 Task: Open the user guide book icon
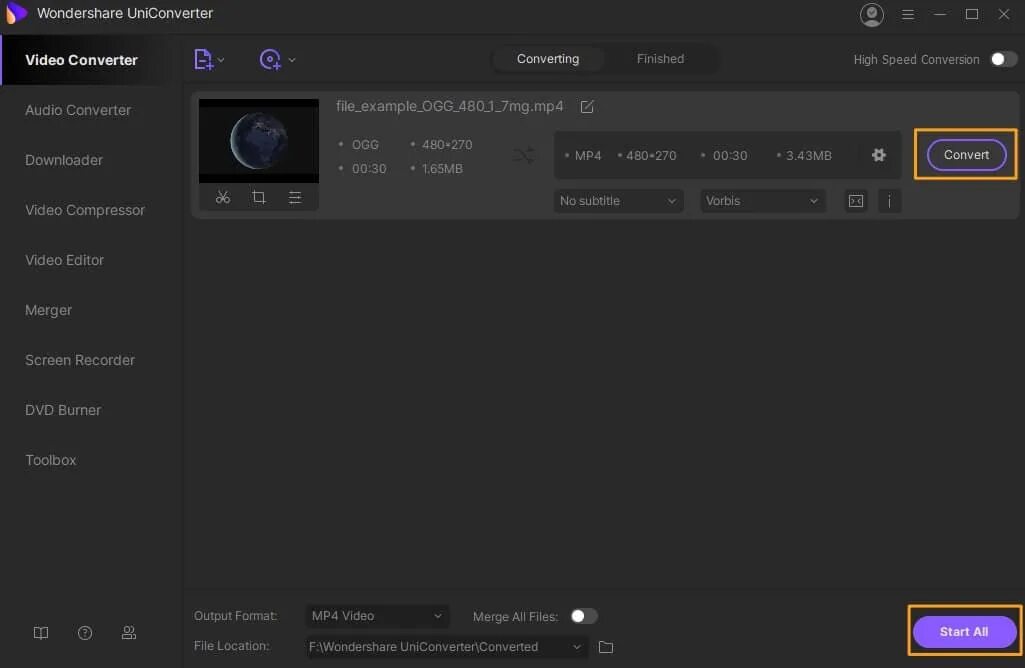coord(41,633)
